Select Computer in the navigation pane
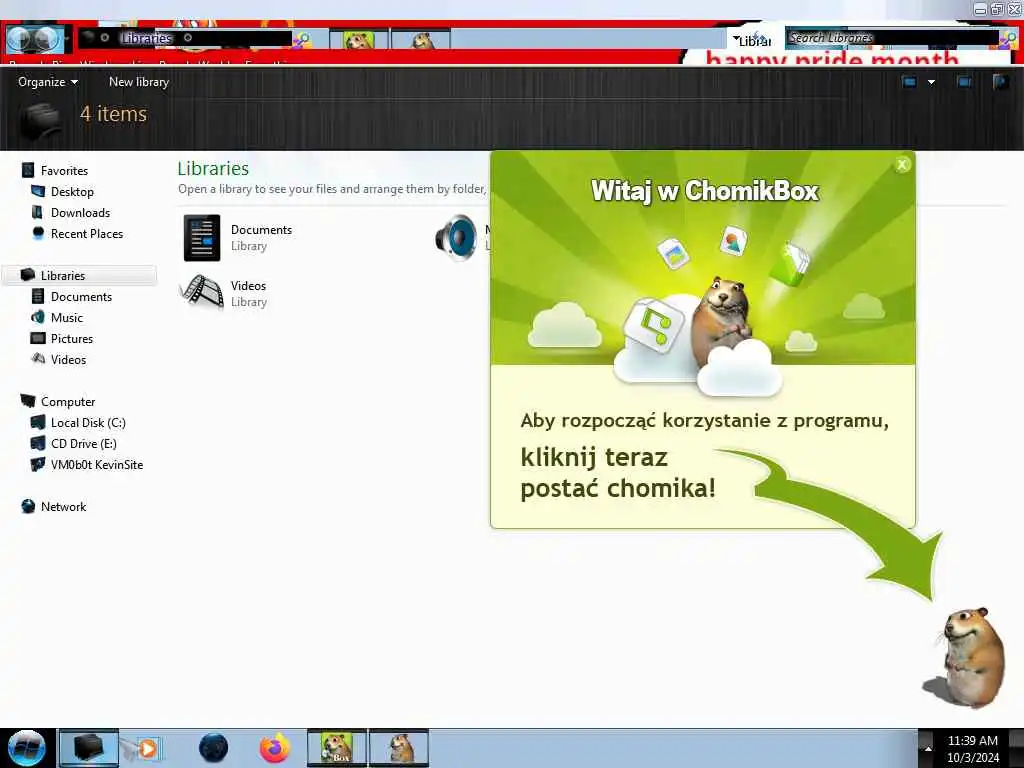 tap(68, 401)
